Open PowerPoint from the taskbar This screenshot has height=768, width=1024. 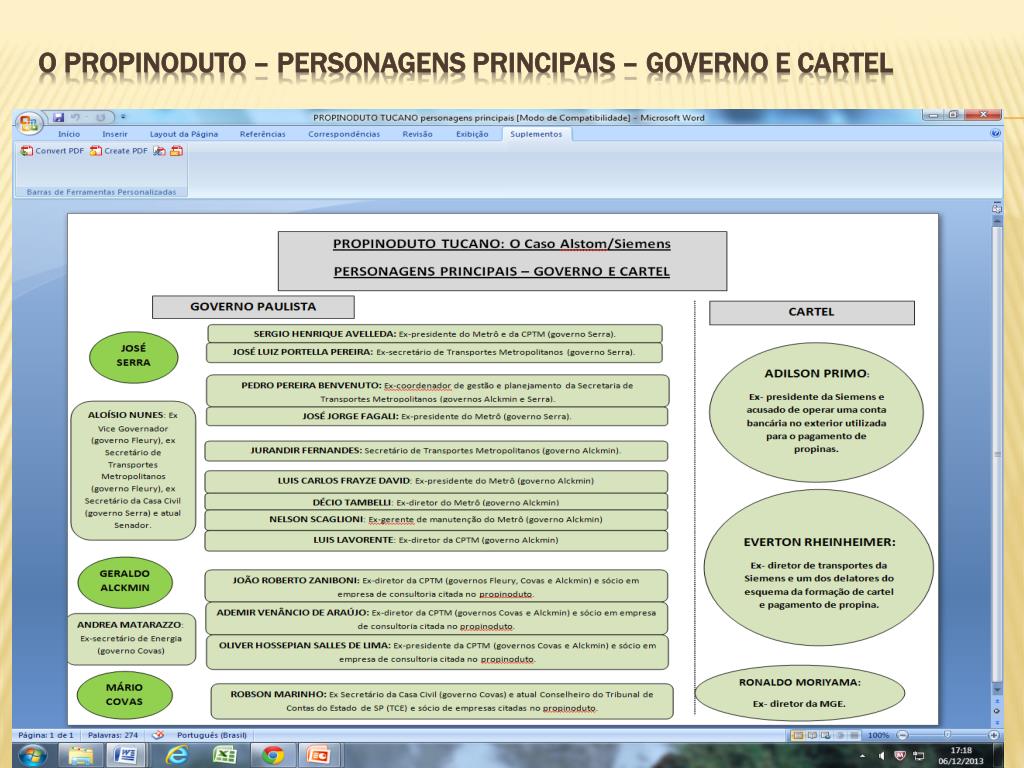[319, 756]
